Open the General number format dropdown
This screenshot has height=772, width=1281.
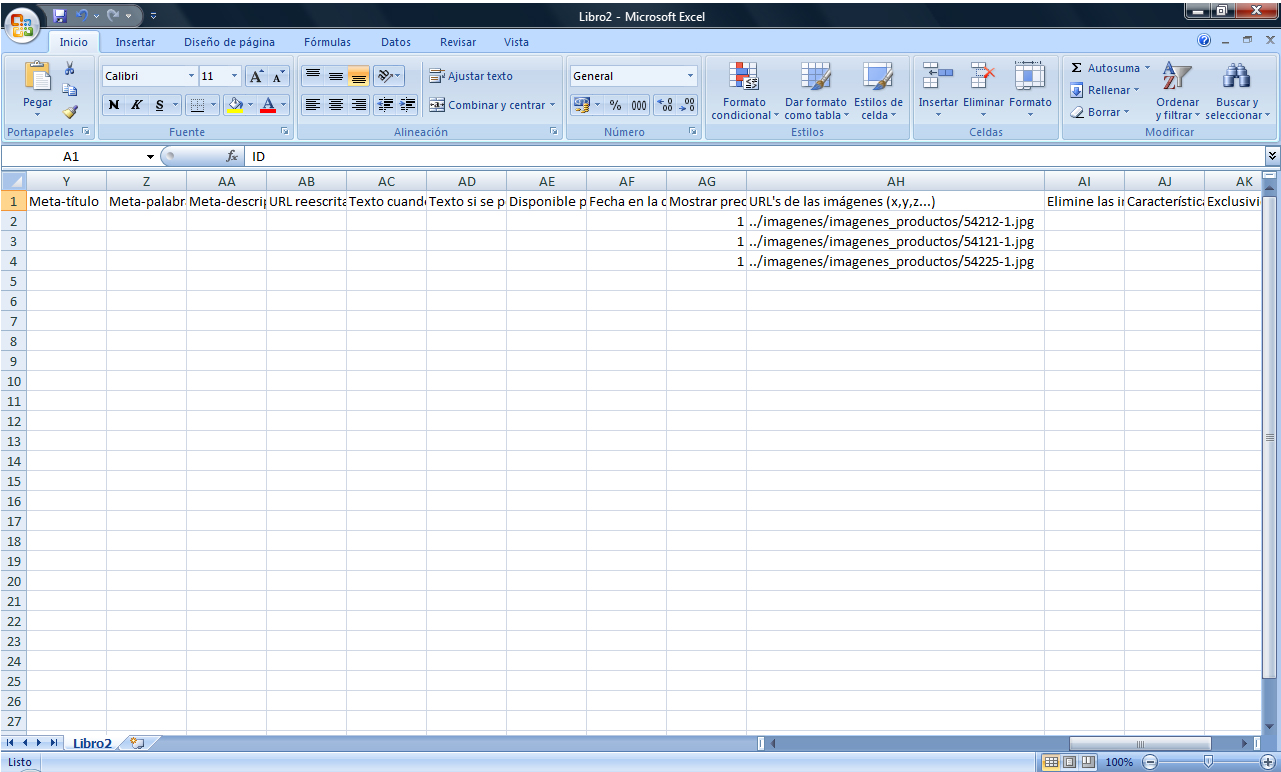click(690, 76)
